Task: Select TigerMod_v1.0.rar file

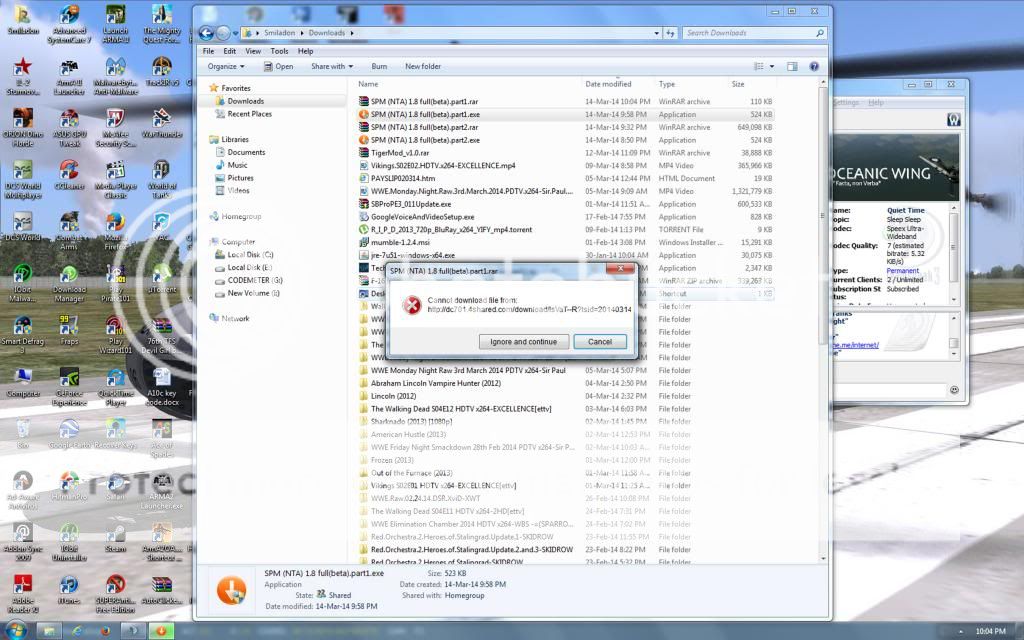Action: pyautogui.click(x=400, y=153)
